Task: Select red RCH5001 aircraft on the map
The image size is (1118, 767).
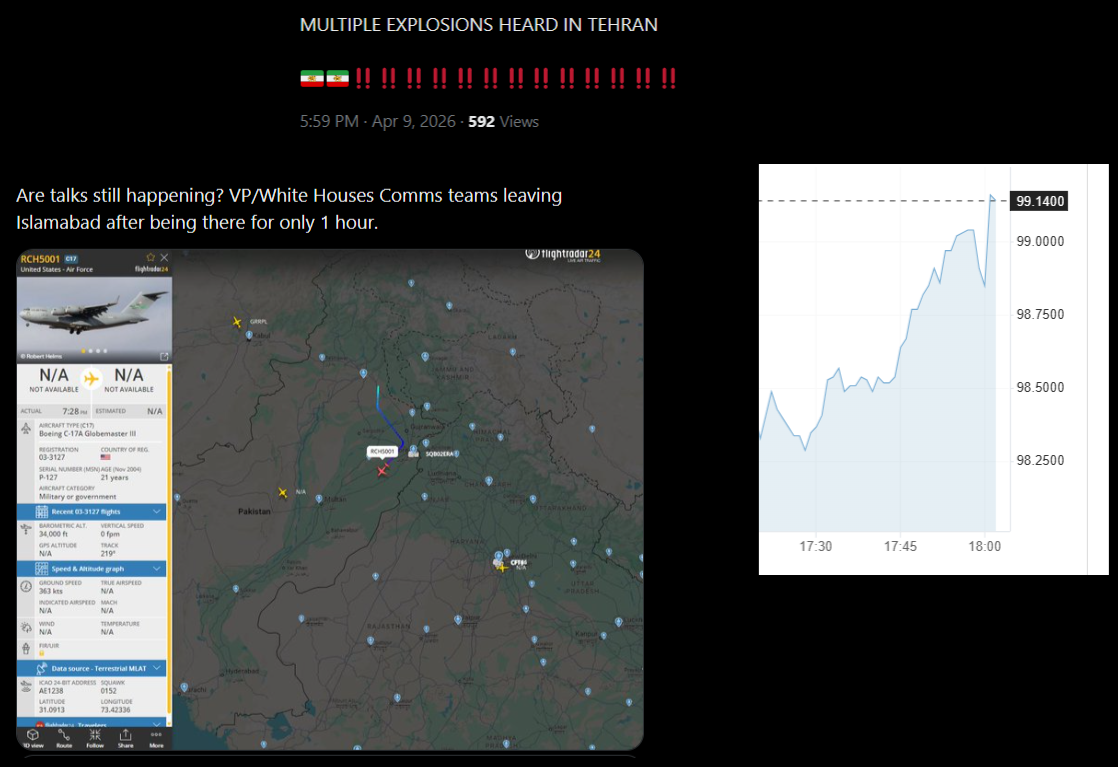Action: pos(383,470)
